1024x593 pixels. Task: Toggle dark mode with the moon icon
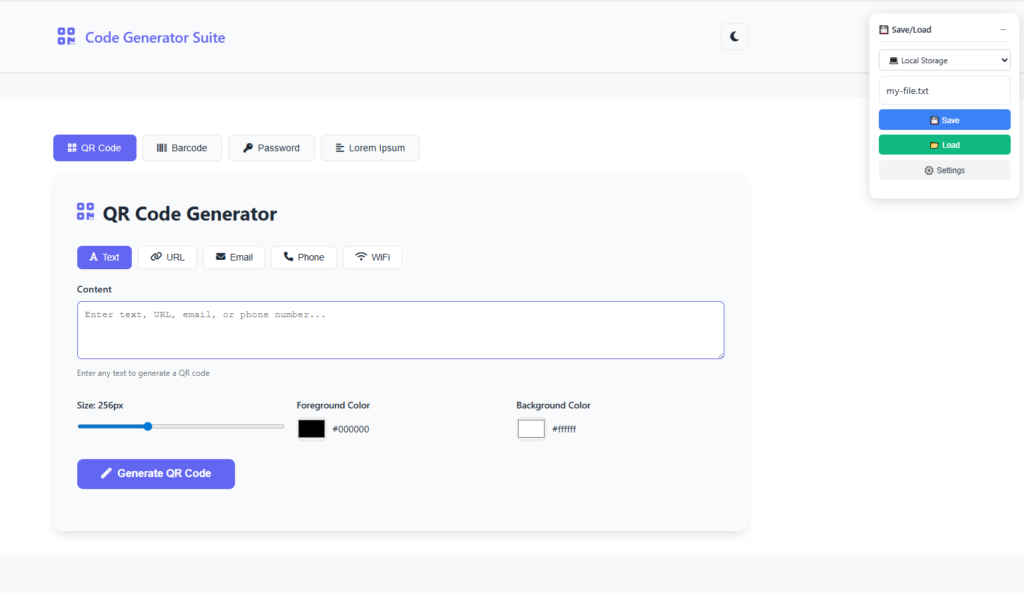(x=734, y=37)
